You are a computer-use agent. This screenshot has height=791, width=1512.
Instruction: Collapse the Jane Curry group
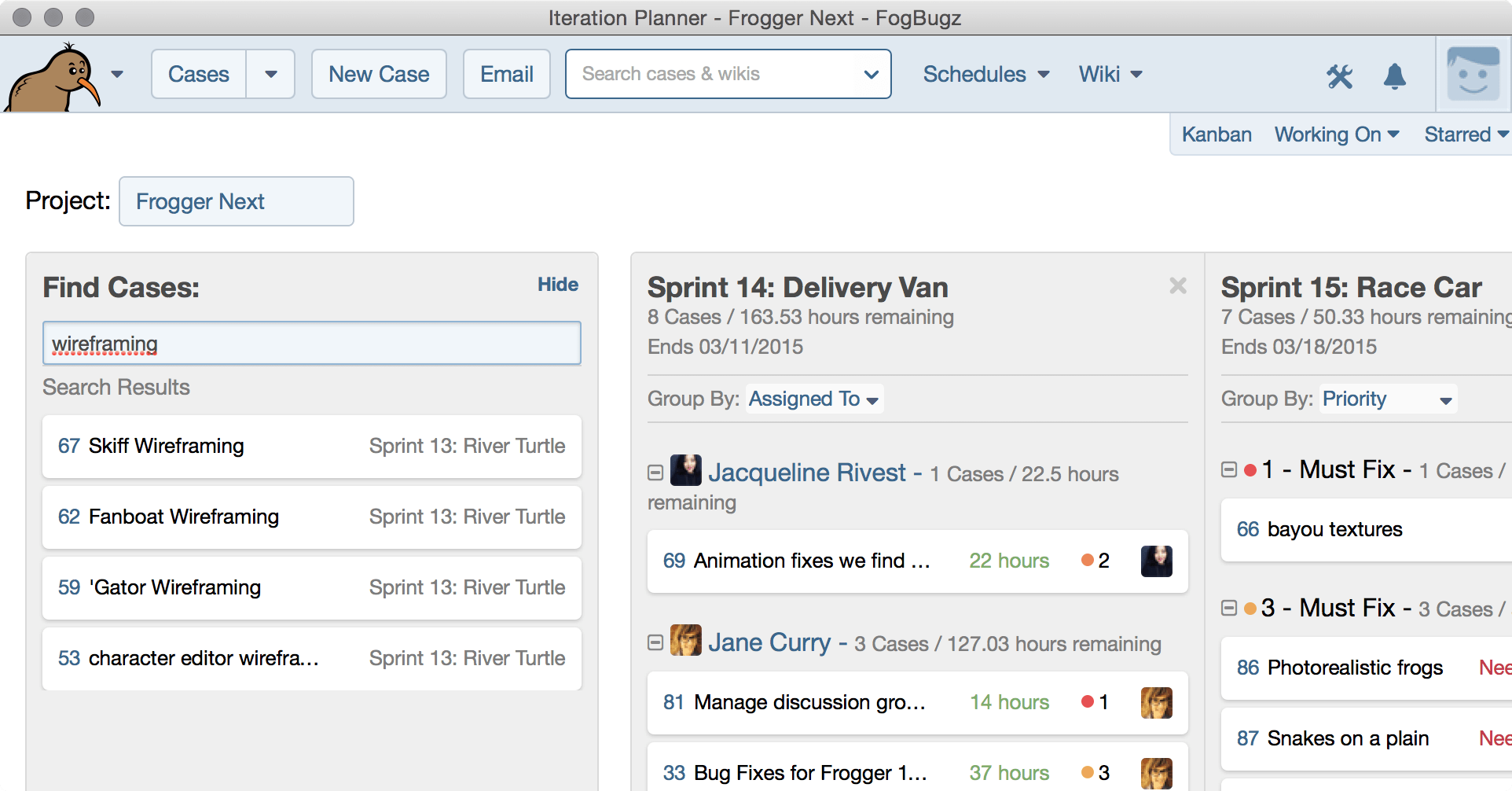pyautogui.click(x=655, y=642)
